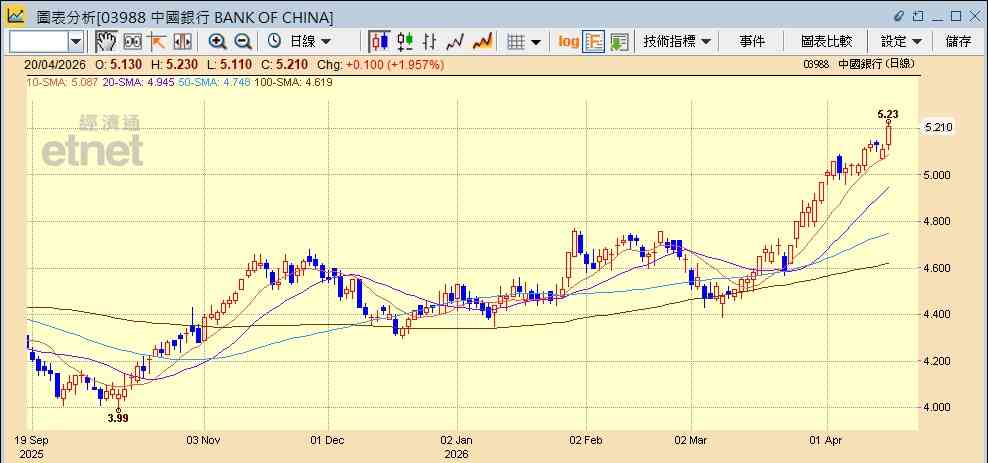Click the chart analysis window title icon
Screen dimensions: 988x463
[16, 16]
